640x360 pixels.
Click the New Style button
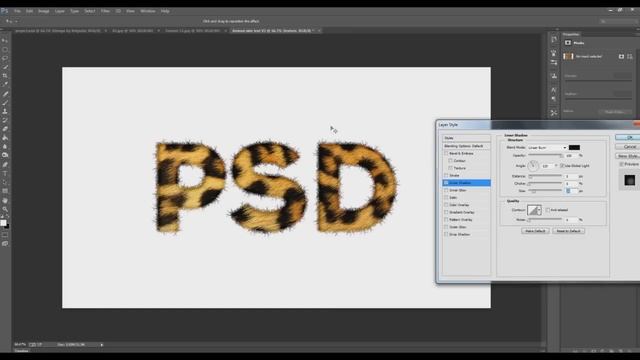click(628, 156)
